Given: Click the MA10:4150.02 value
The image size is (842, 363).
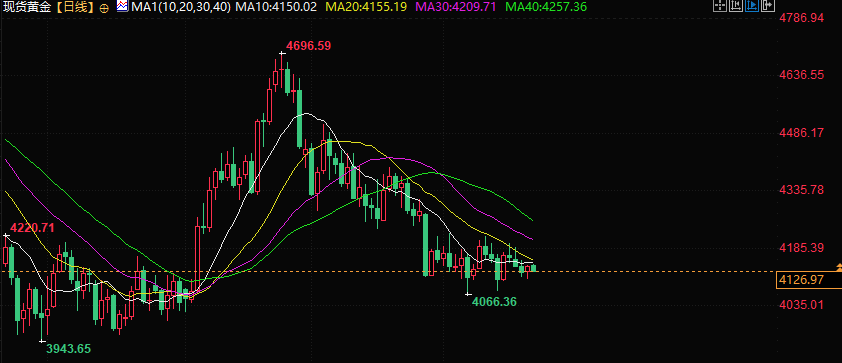Looking at the screenshot, I should click(x=275, y=7).
